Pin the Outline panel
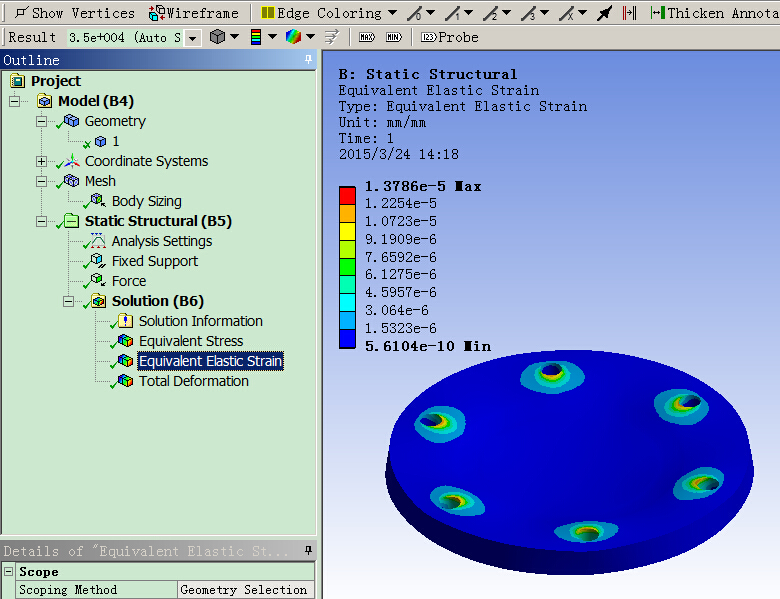The height and width of the screenshot is (599, 780). [x=308, y=60]
